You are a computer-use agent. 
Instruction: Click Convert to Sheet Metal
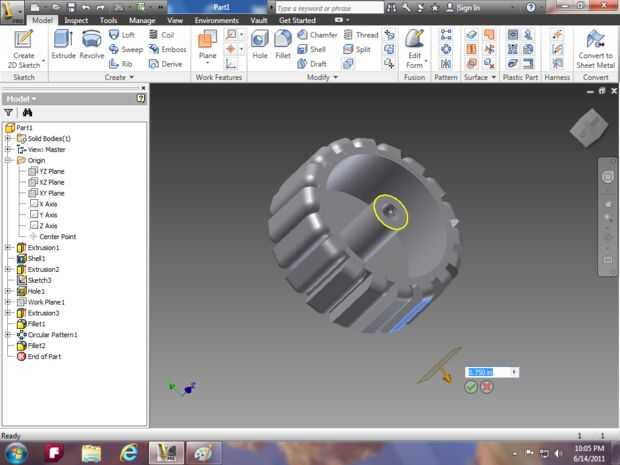(595, 49)
